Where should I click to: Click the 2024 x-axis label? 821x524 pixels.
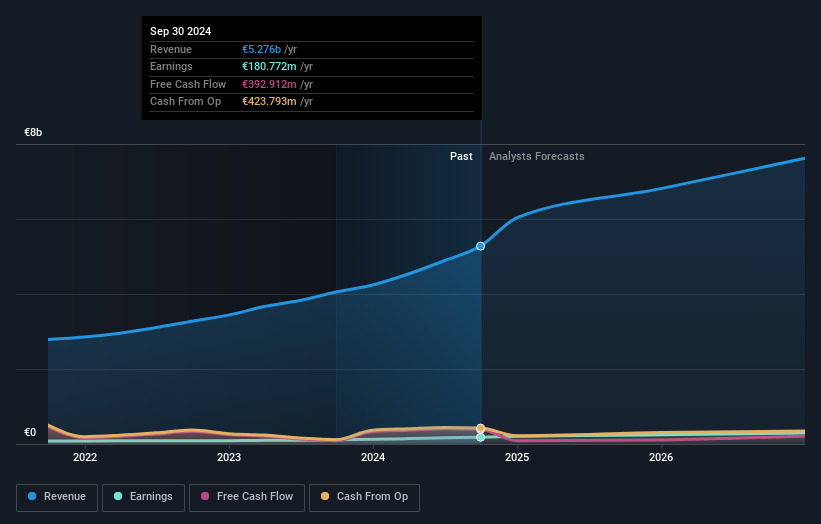click(x=373, y=457)
